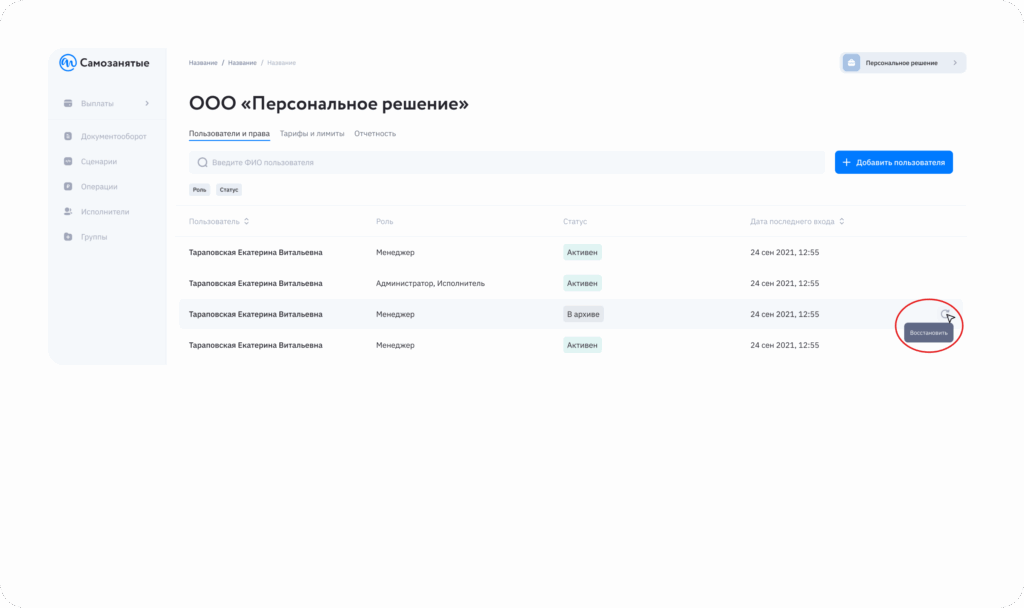
Task: Switch to Тарифы и лимиты tab
Action: point(312,133)
